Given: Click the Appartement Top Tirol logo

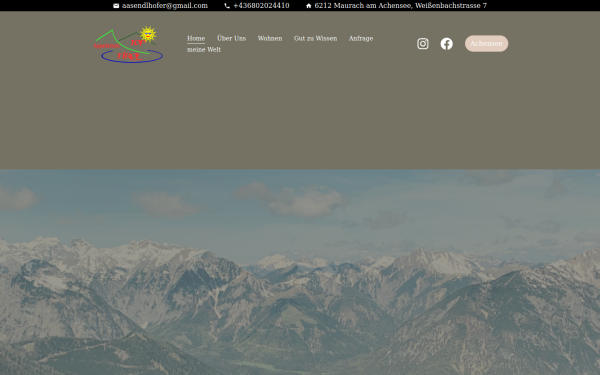Looking at the screenshot, I should pos(129,44).
